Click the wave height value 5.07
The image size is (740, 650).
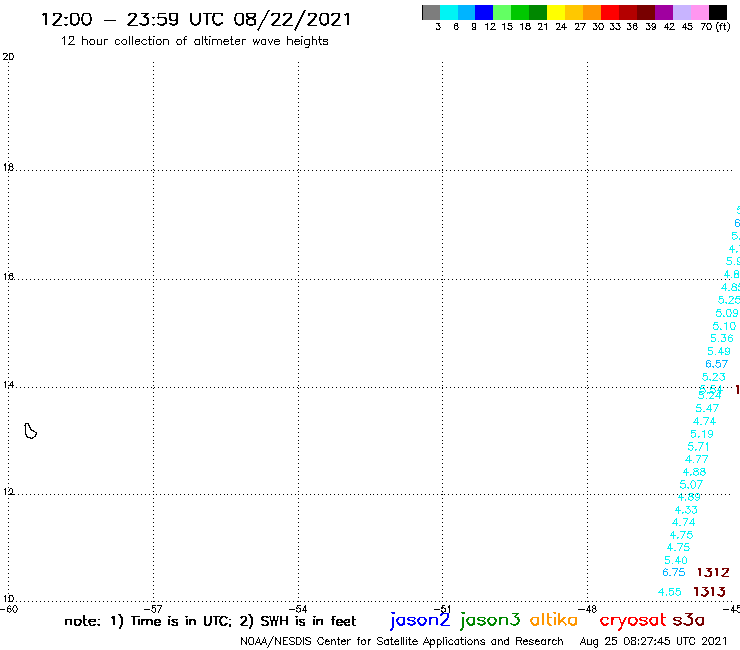(691, 485)
